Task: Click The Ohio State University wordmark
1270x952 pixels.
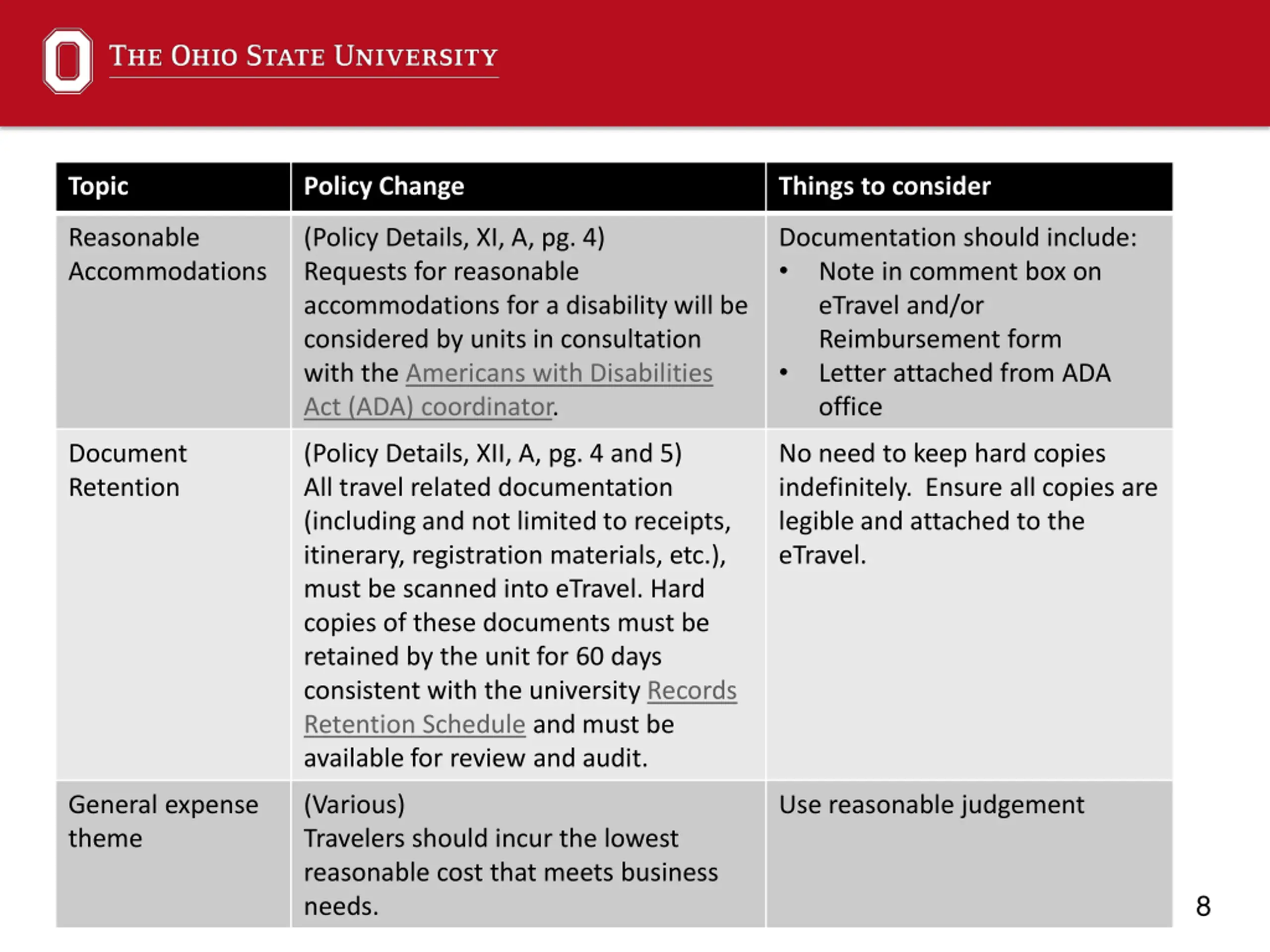Action: [x=304, y=58]
